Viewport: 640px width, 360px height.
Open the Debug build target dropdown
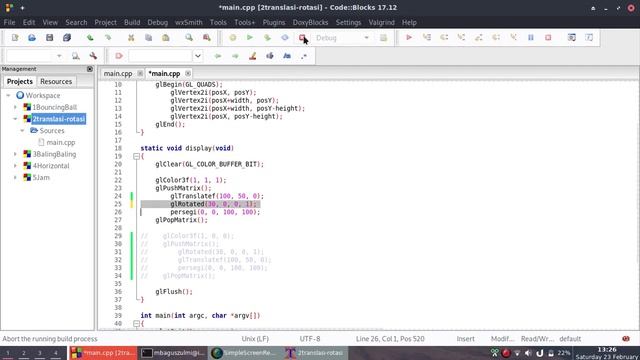[x=366, y=38]
